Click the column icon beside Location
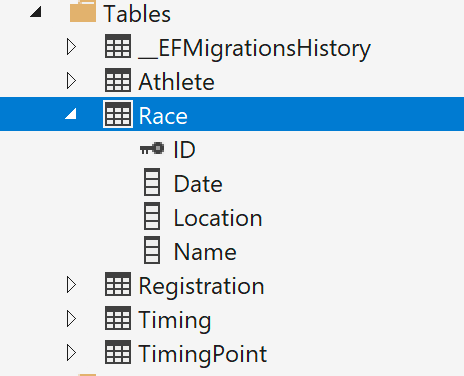The height and width of the screenshot is (376, 464). point(152,216)
